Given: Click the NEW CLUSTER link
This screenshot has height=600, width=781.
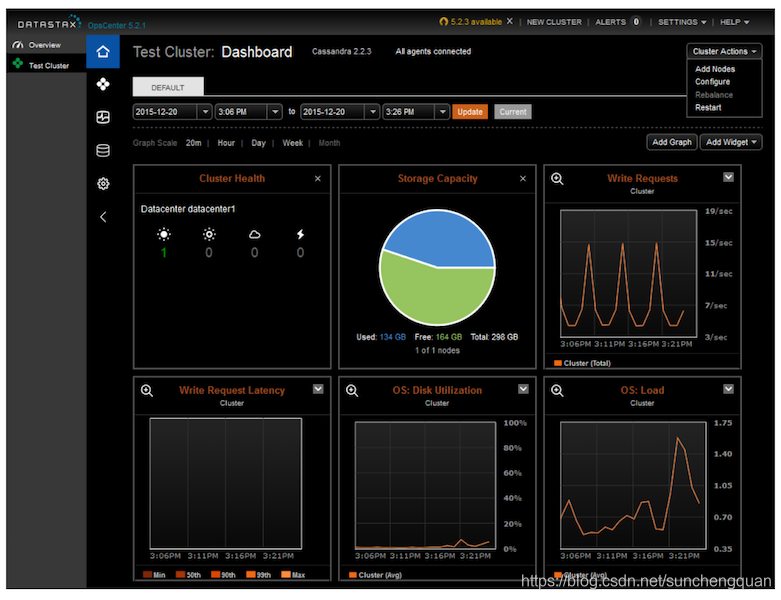Looking at the screenshot, I should [x=554, y=22].
